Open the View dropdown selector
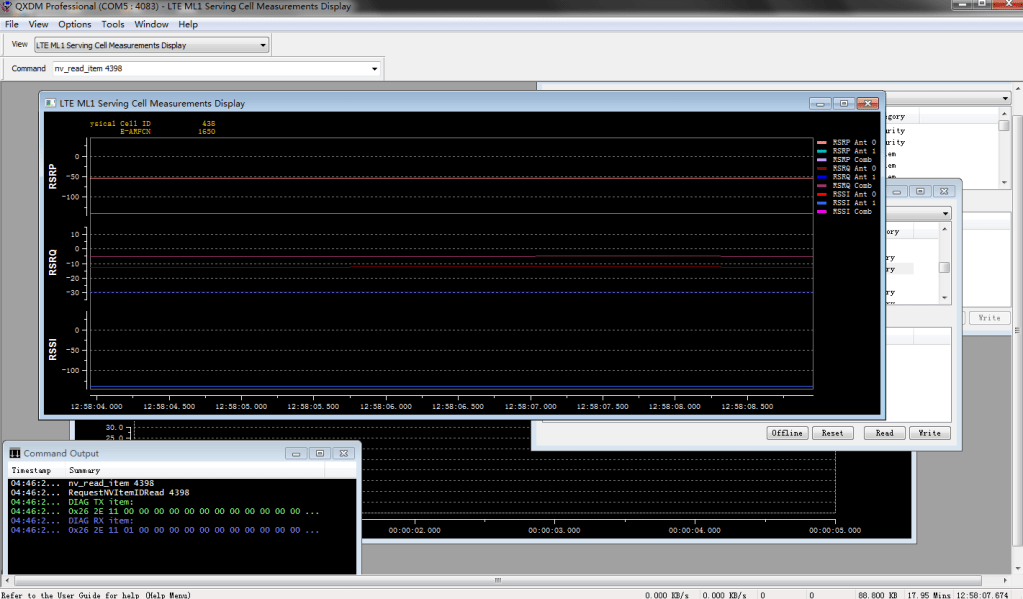This screenshot has width=1023, height=599. (x=263, y=45)
